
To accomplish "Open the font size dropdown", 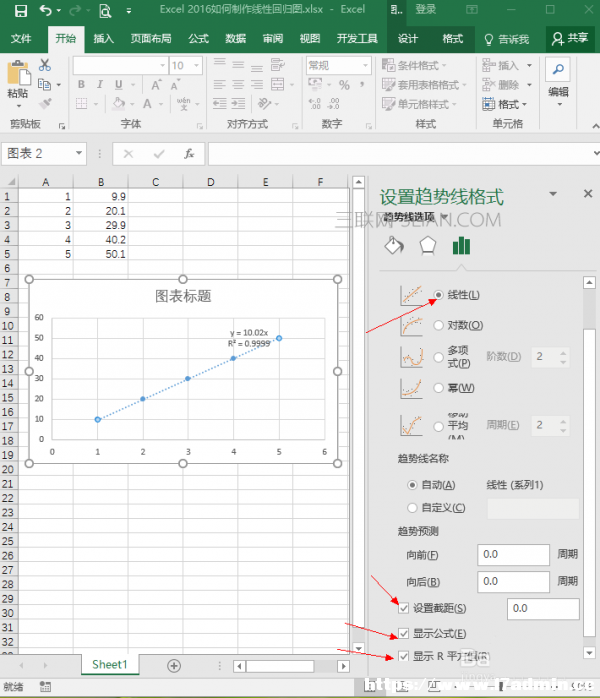I will tap(196, 65).
